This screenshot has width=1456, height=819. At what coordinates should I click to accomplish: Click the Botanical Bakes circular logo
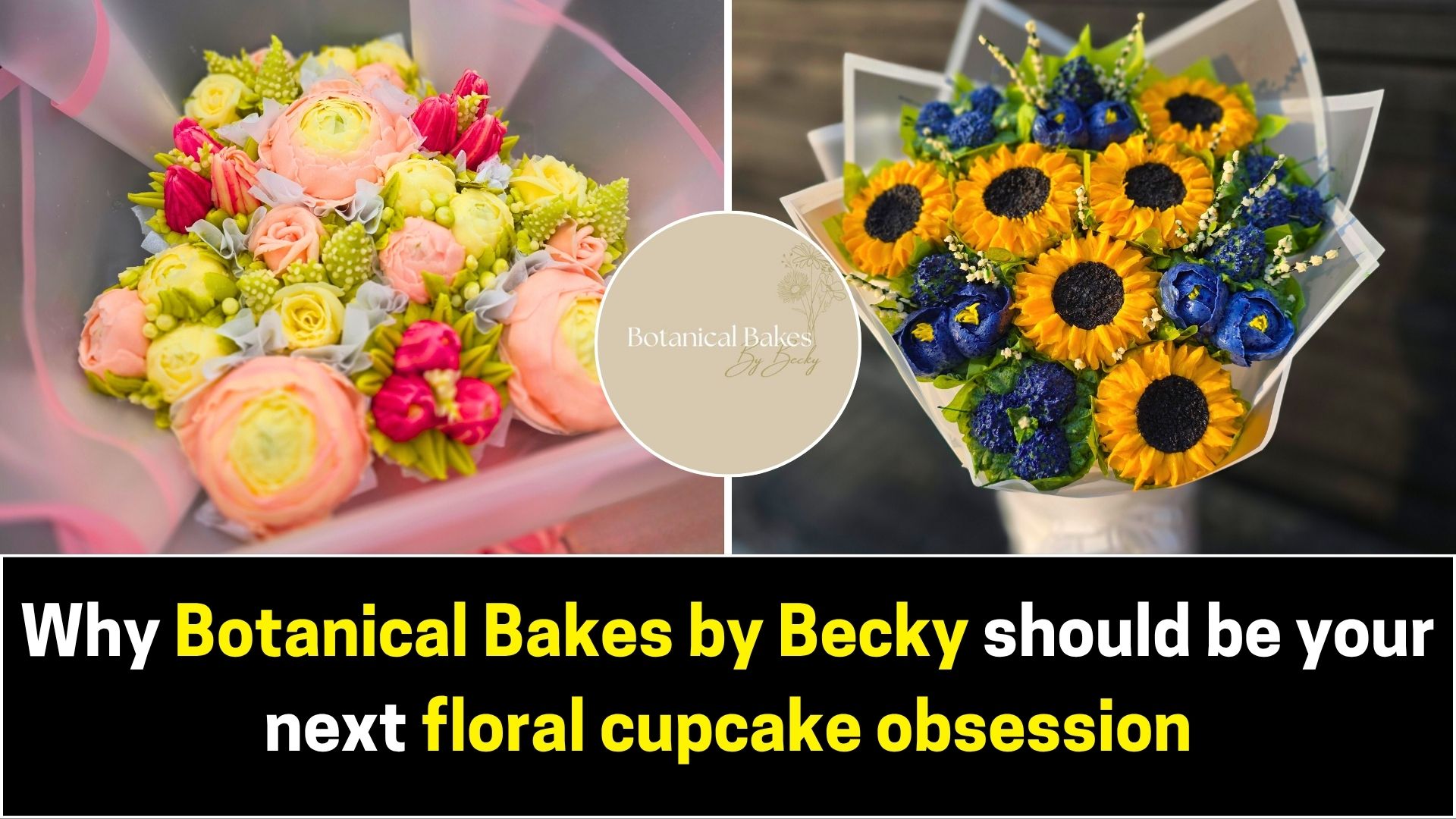coord(728,344)
